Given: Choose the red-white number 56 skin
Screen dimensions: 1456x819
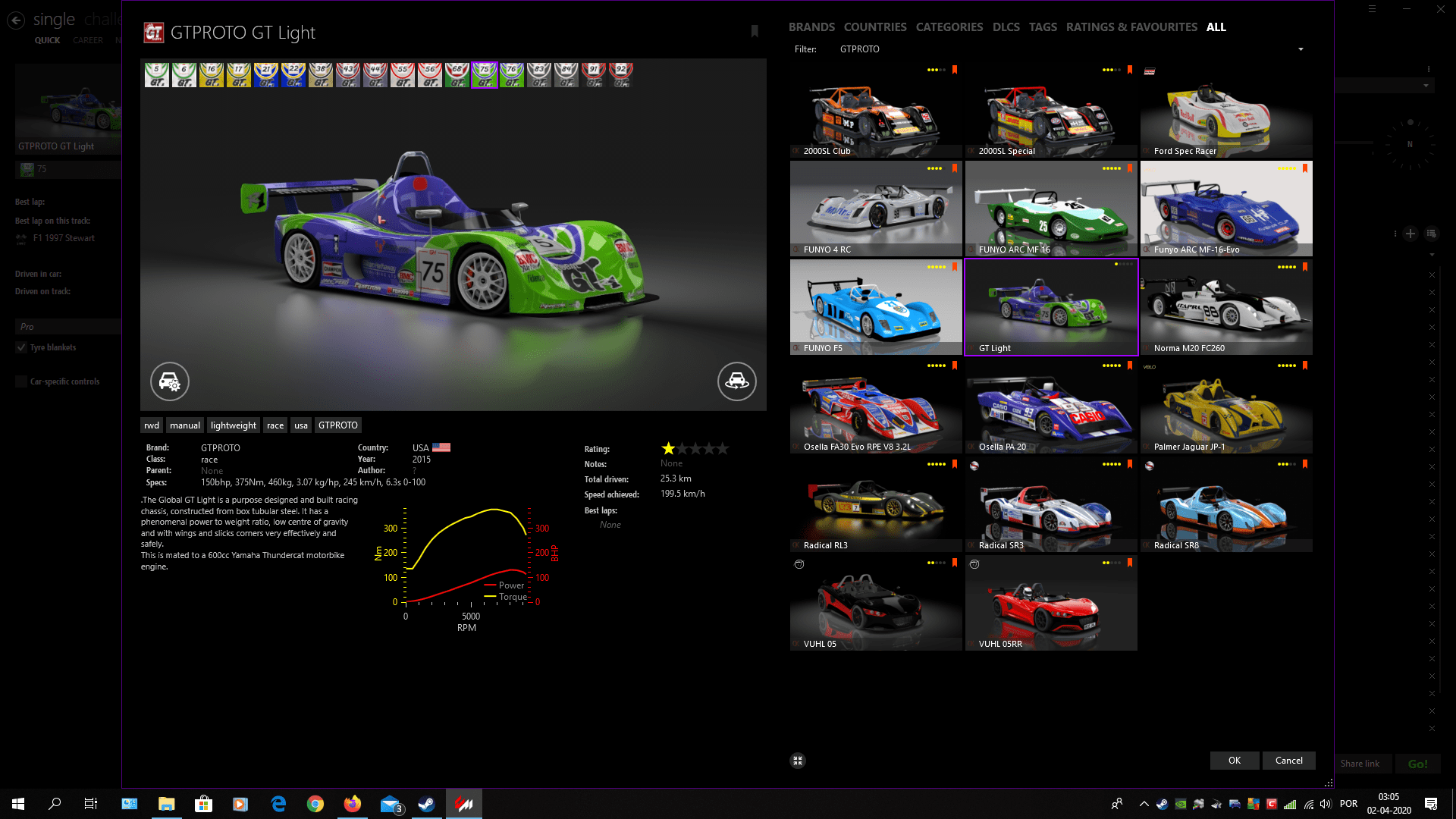Looking at the screenshot, I should (430, 75).
